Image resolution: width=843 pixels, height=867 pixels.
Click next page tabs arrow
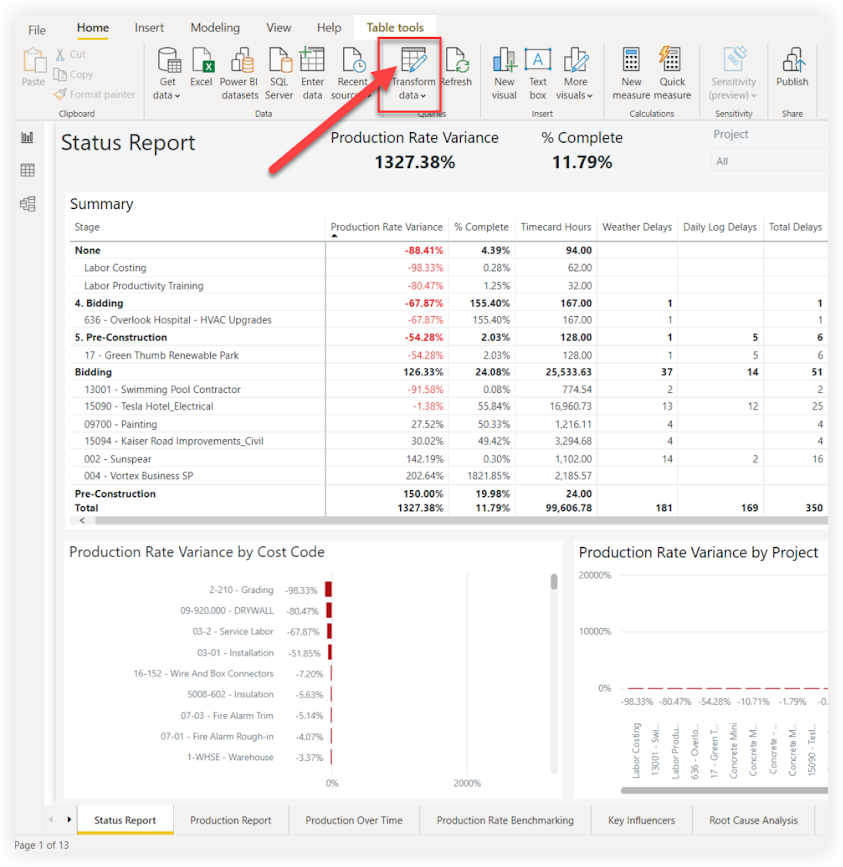(69, 819)
